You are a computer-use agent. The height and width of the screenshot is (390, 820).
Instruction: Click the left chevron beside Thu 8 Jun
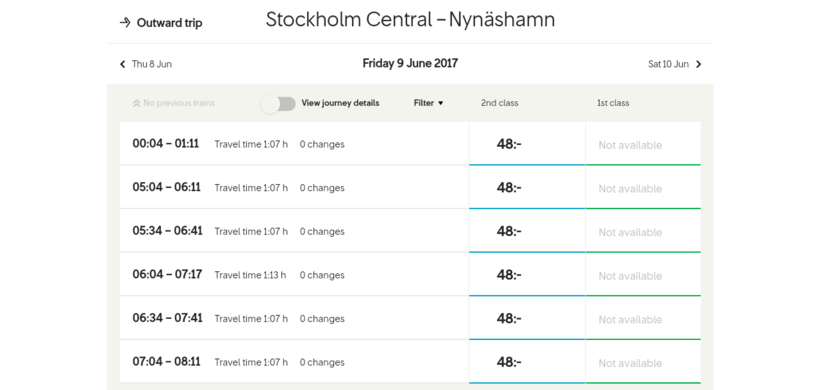[x=122, y=64]
